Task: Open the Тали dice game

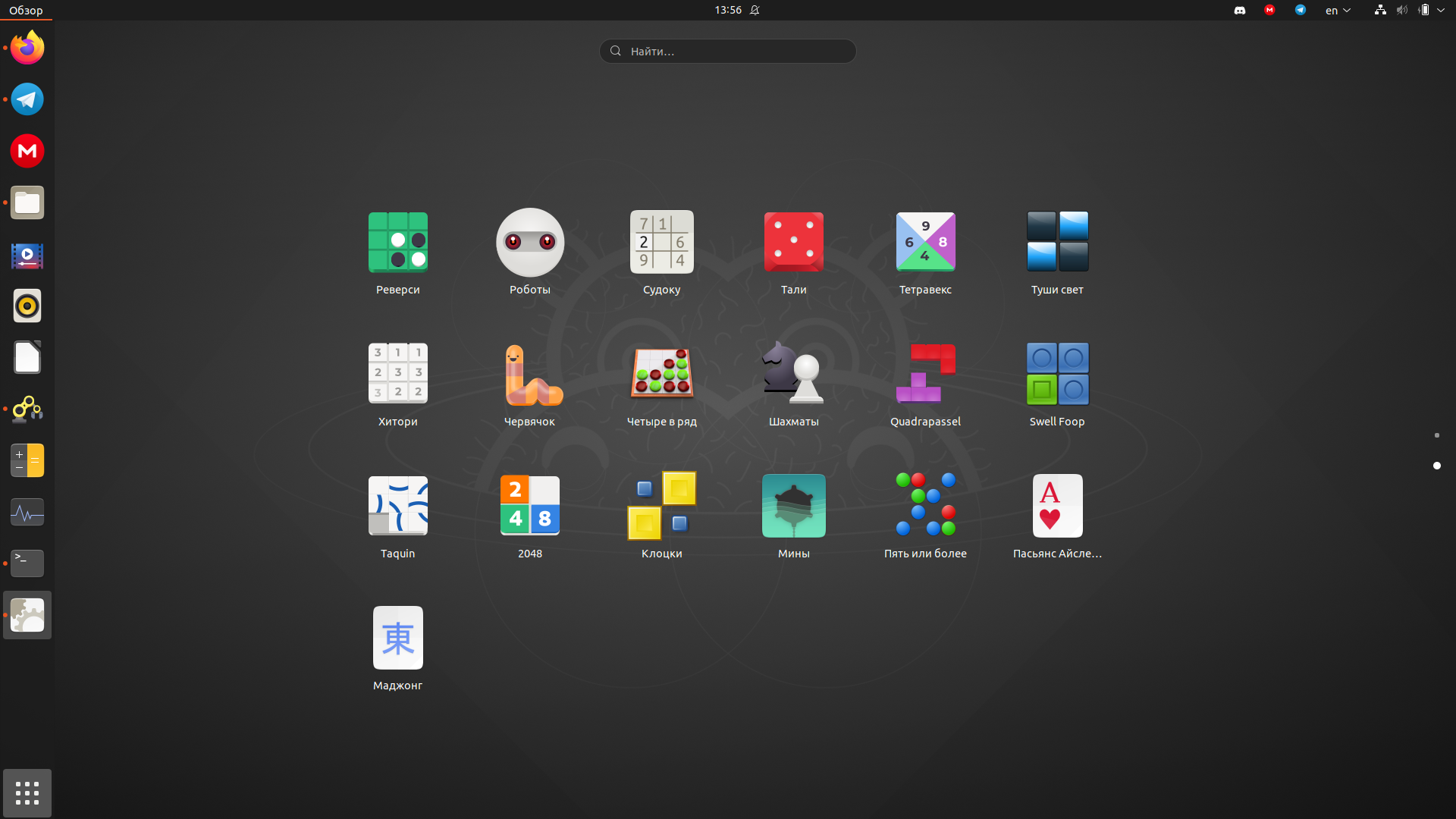Action: coord(794,253)
